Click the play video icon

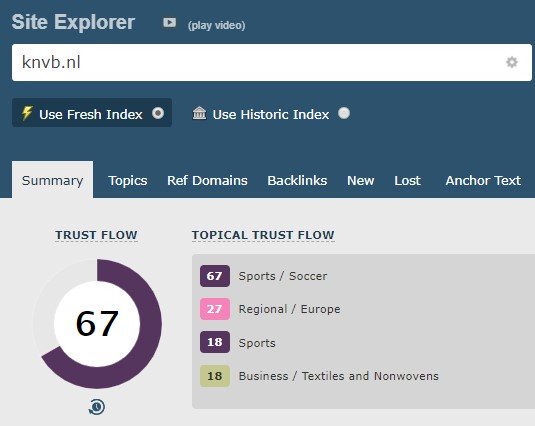[x=170, y=23]
